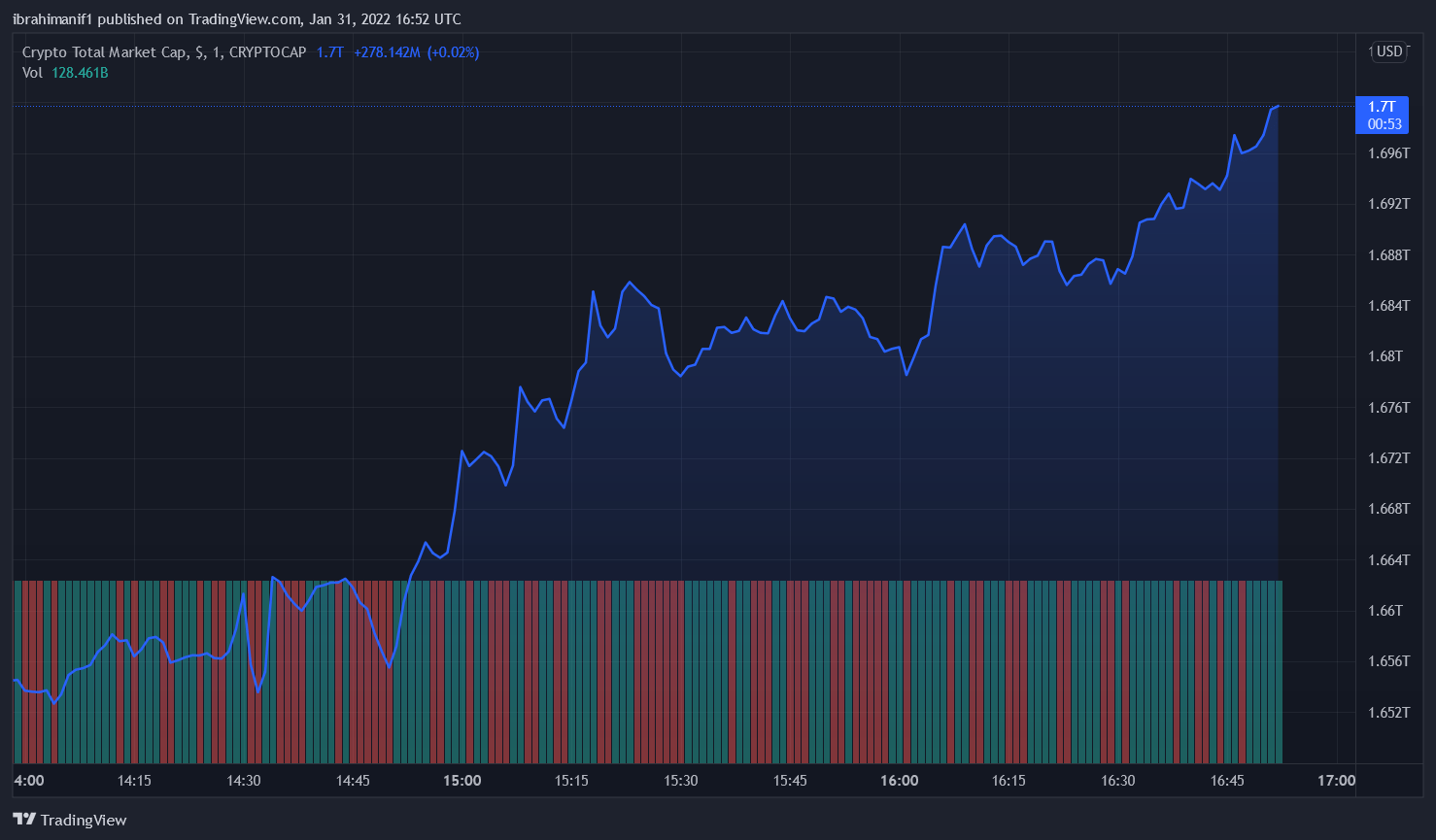The width and height of the screenshot is (1436, 840).
Task: Click the volume value '128.461B'
Action: pyautogui.click(x=80, y=73)
